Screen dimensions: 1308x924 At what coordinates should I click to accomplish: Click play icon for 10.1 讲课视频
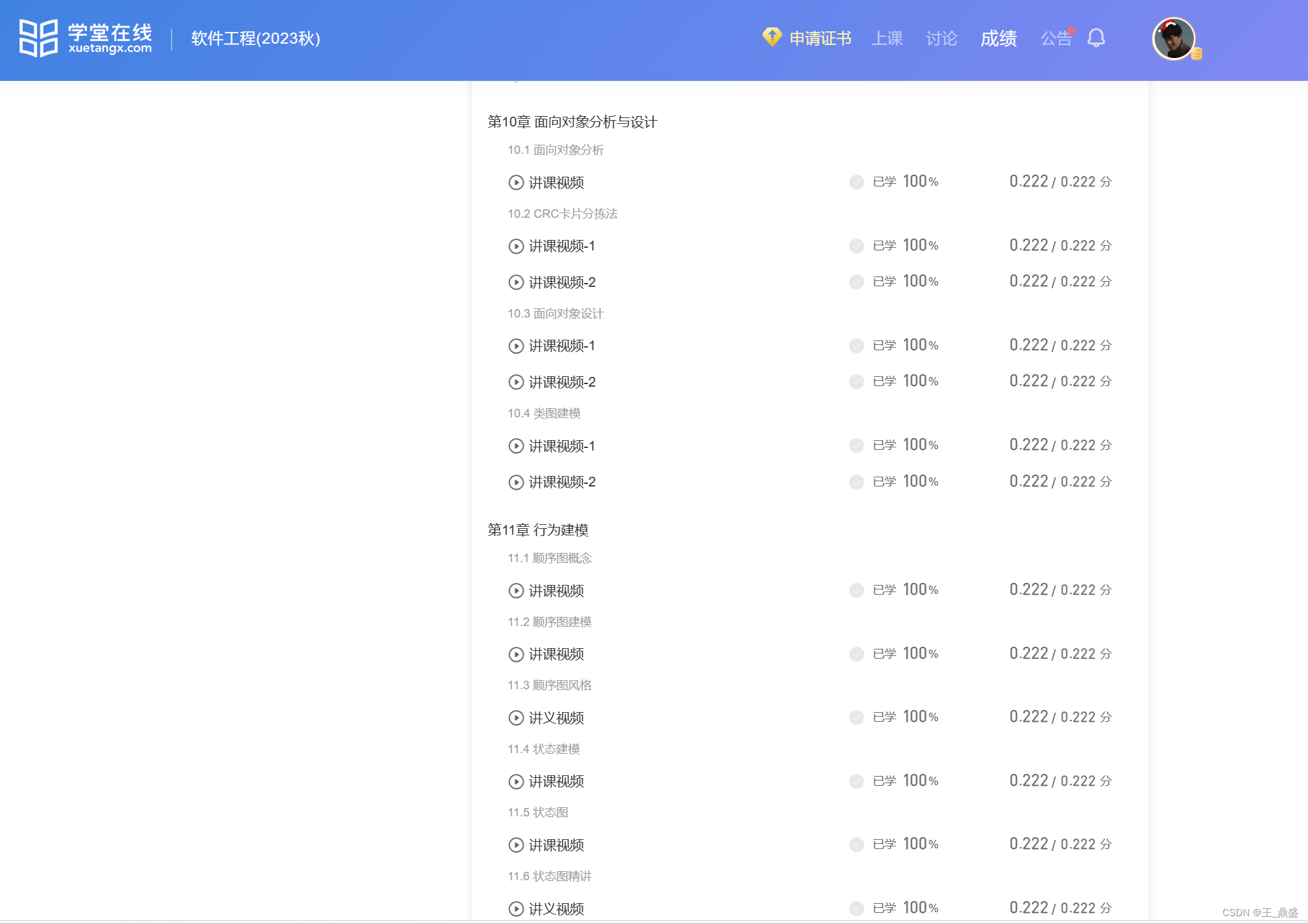pyautogui.click(x=516, y=183)
